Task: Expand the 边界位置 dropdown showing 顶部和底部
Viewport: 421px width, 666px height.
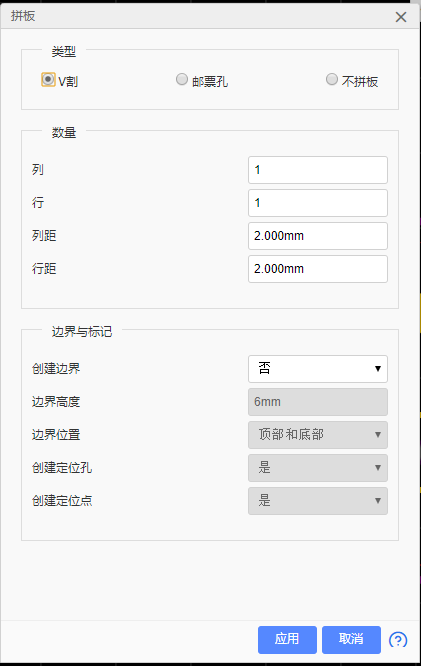Action: 318,435
